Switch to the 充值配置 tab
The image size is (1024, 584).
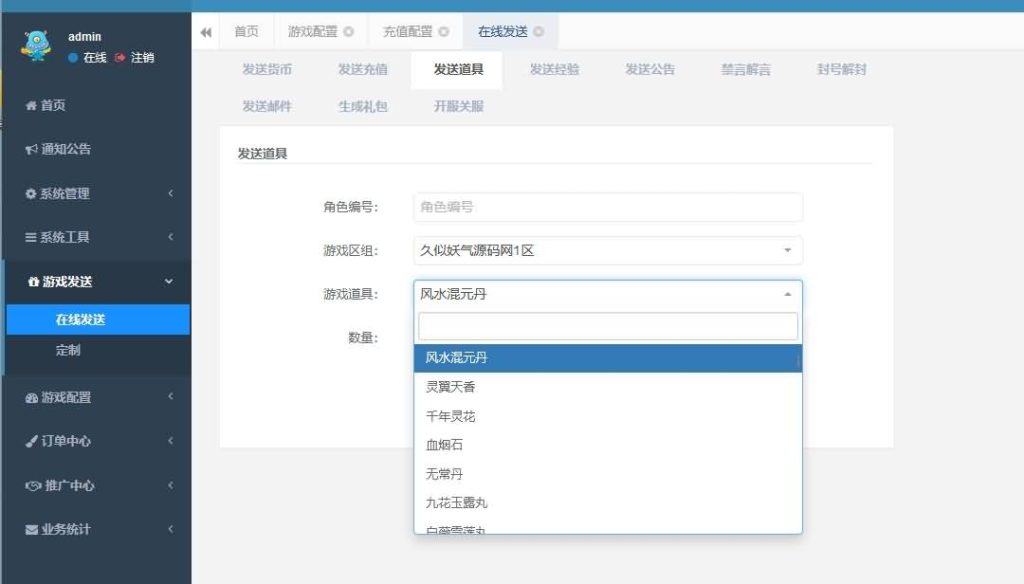(x=408, y=30)
